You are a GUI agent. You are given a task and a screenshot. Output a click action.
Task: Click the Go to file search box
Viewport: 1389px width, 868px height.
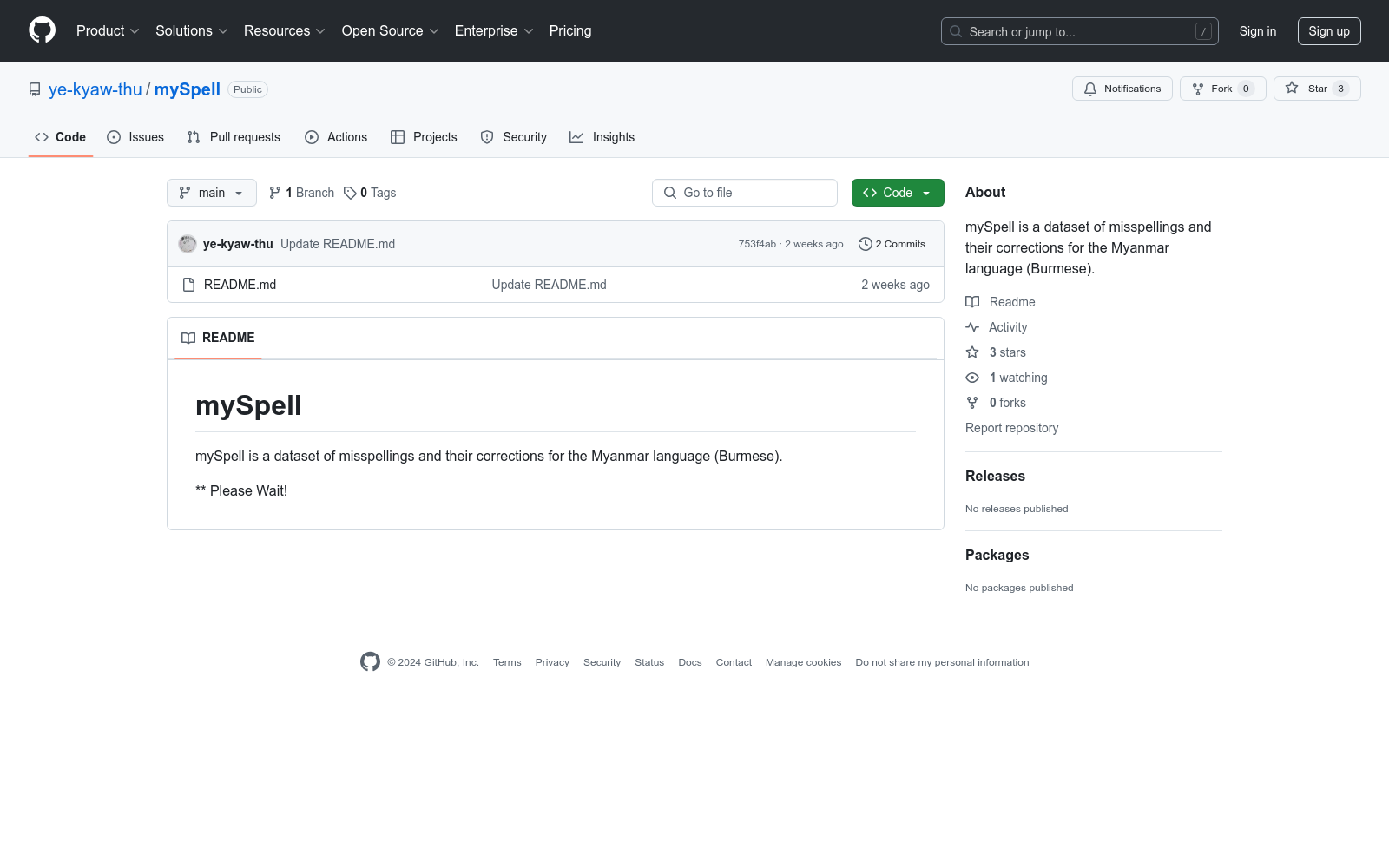(745, 193)
